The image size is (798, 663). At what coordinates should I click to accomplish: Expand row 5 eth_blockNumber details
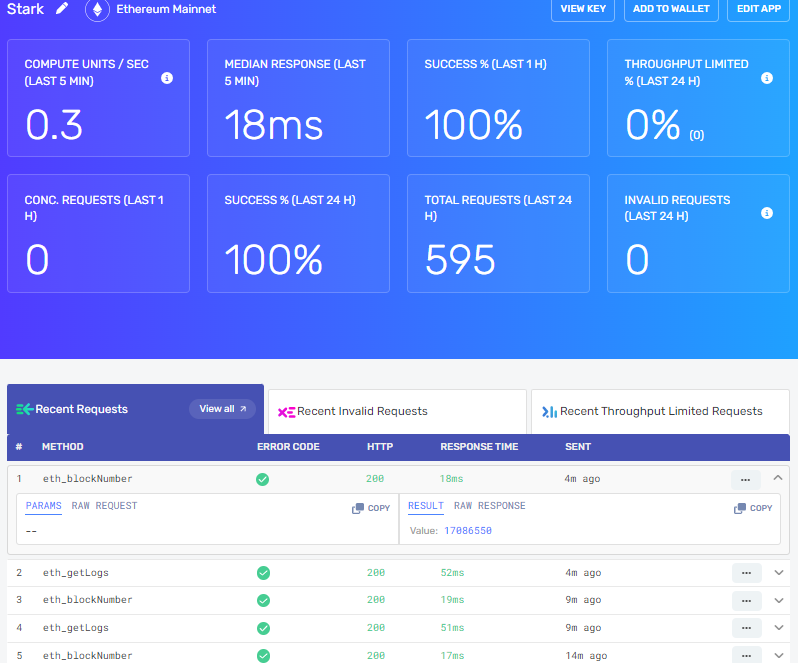point(779,655)
